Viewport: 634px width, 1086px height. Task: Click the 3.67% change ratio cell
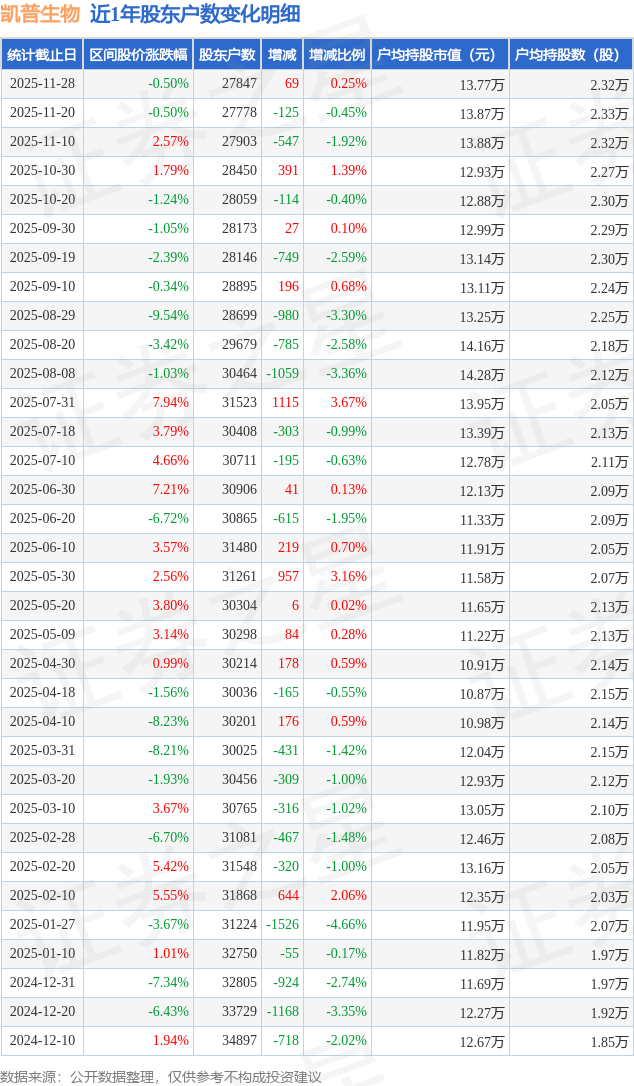coord(348,403)
